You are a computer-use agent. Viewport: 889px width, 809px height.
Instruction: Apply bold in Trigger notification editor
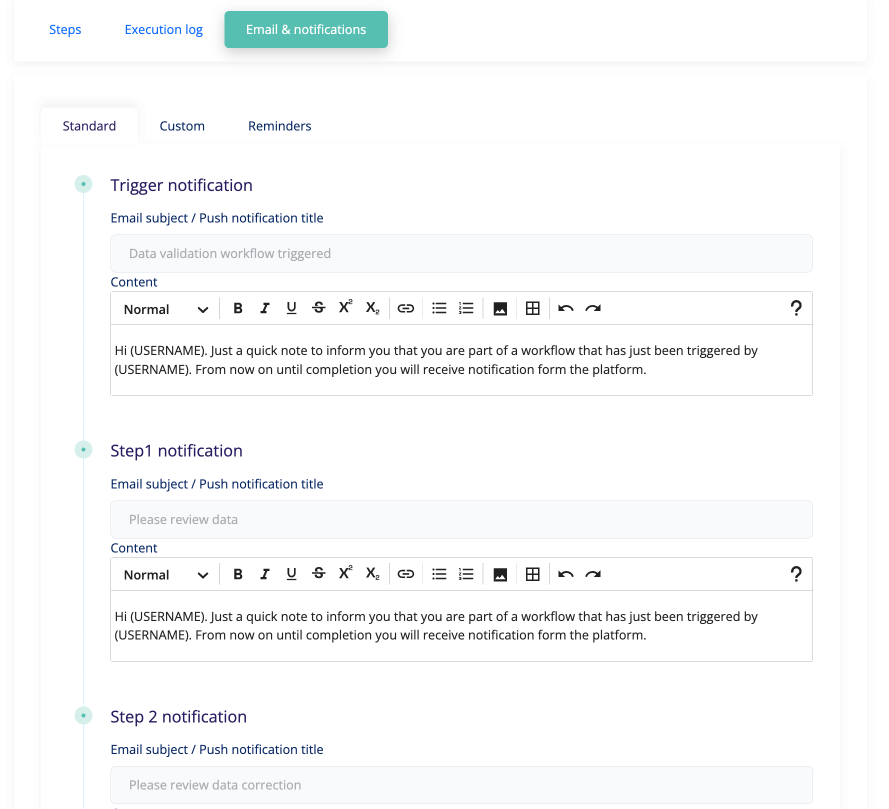238,308
